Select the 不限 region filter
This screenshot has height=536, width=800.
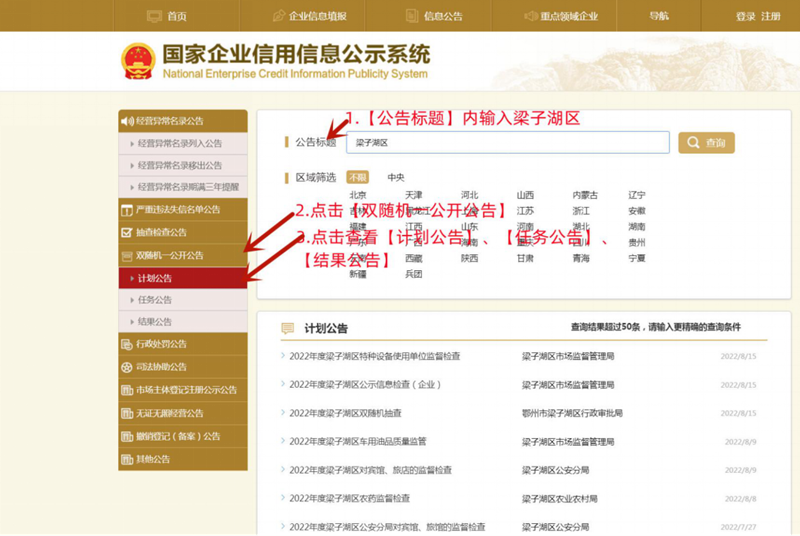[x=357, y=177]
